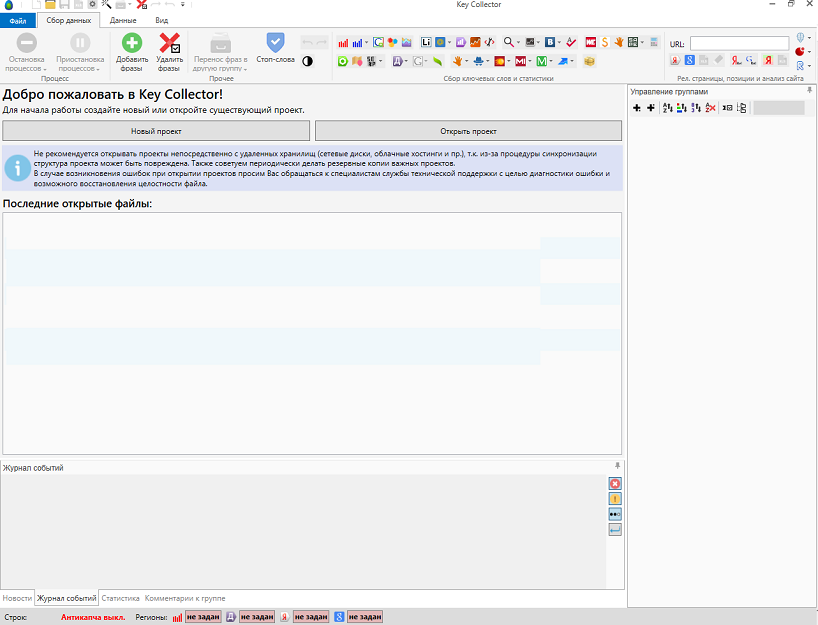
Task: Open the Комментарии к группе tab
Action: [x=185, y=598]
